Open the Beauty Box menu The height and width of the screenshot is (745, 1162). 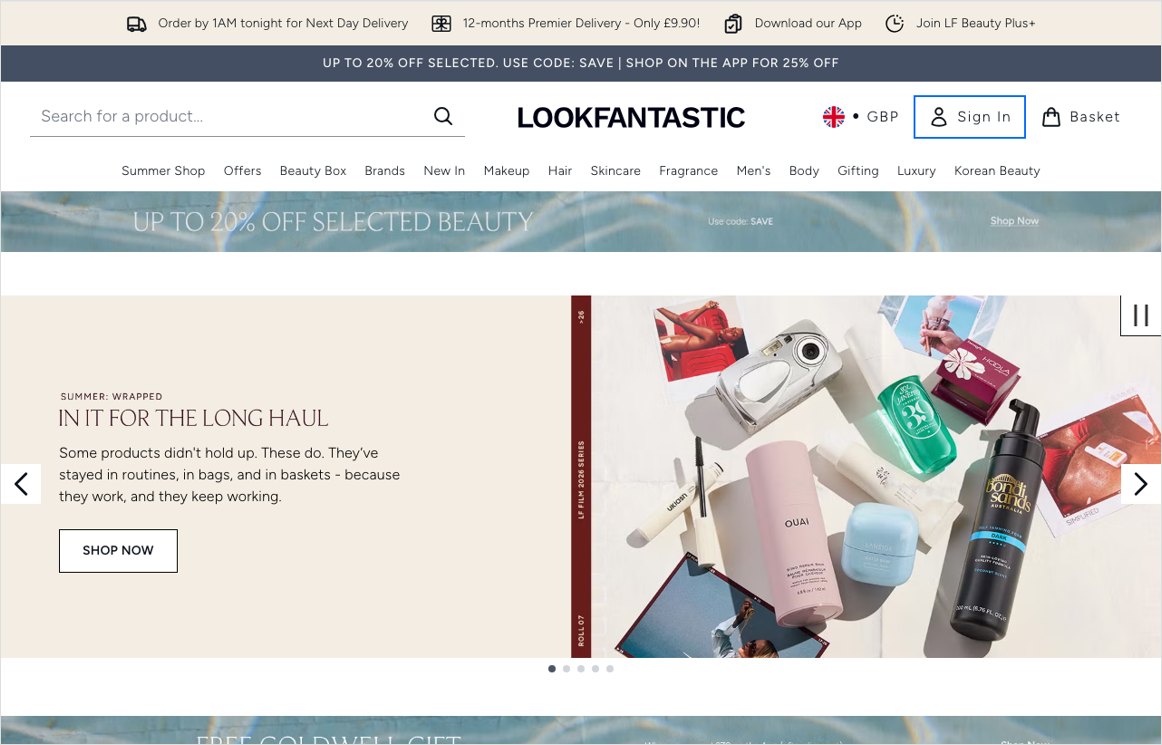[313, 170]
